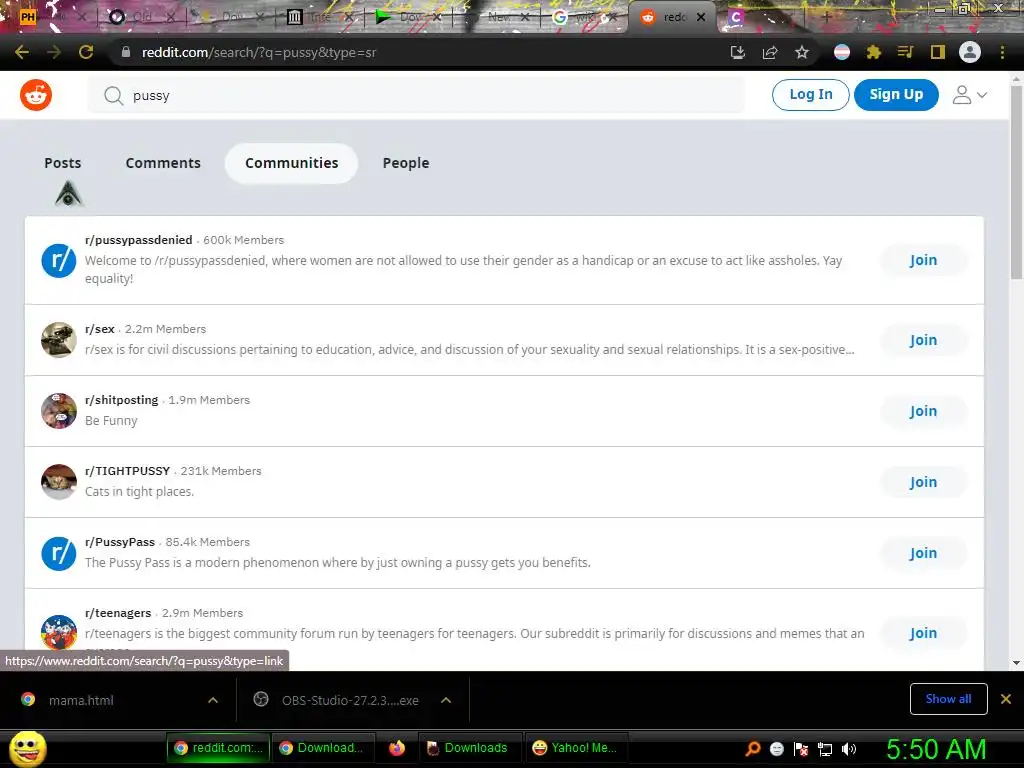Expand the OBS-Studio download options chevron
This screenshot has height=768, width=1024.
[x=446, y=700]
